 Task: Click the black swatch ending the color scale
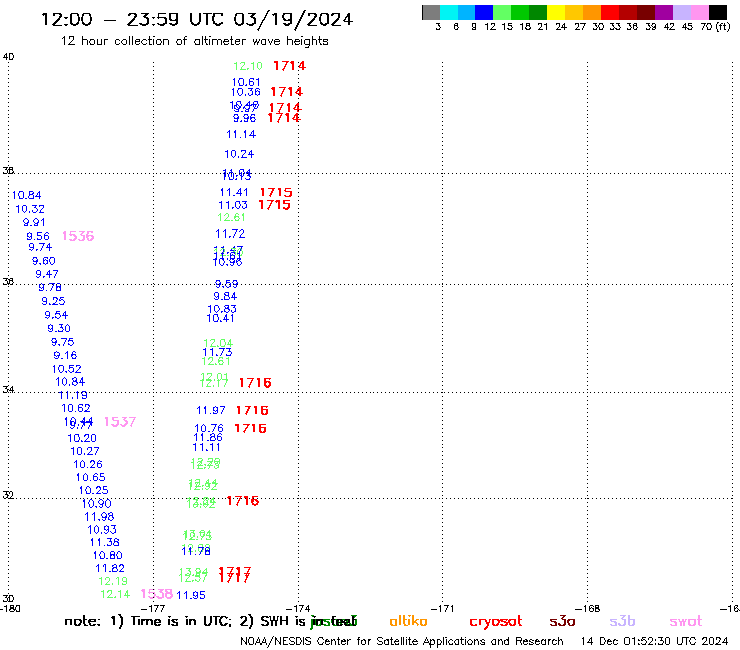(718, 12)
